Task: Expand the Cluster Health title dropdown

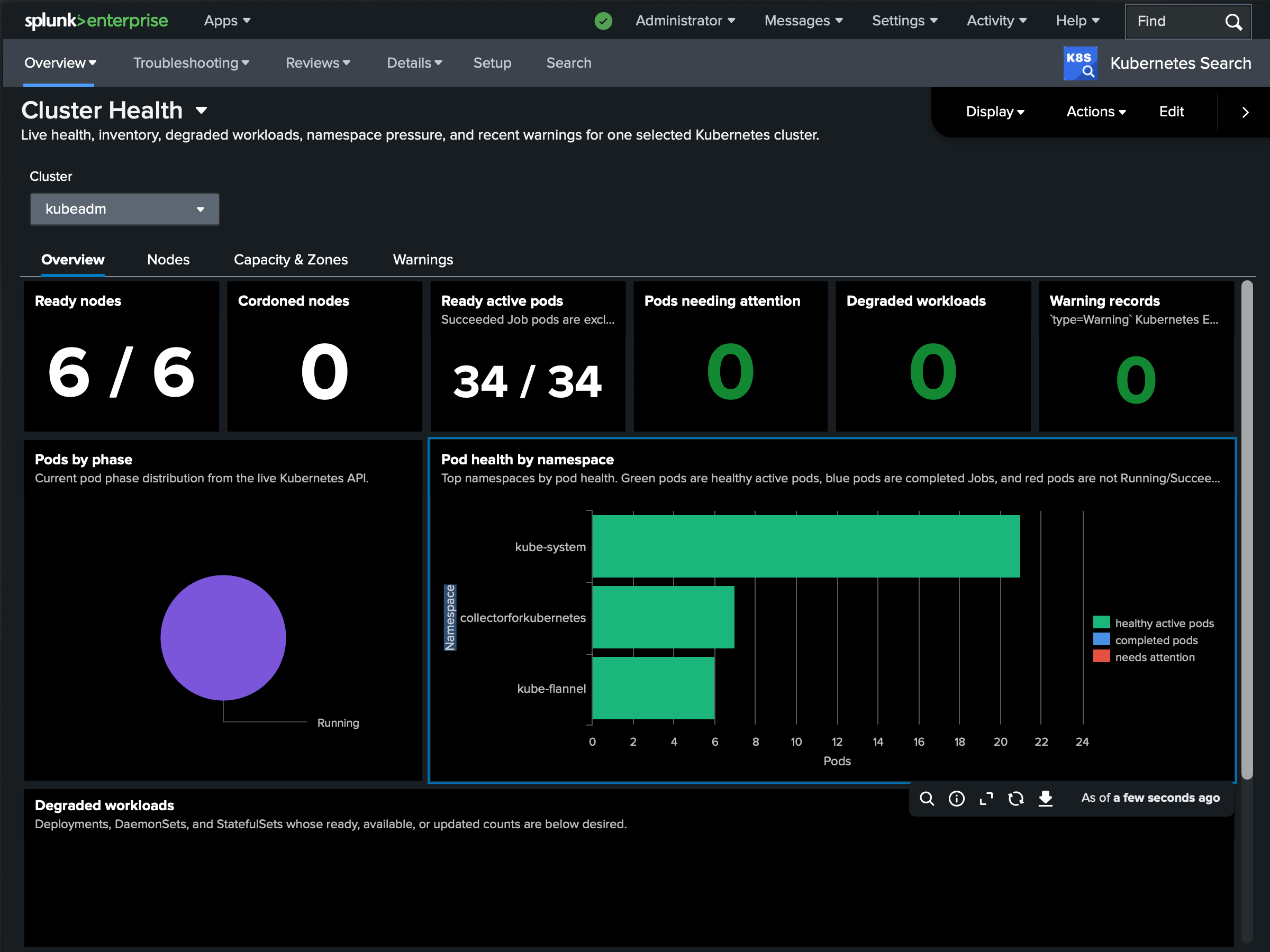Action: (x=201, y=110)
